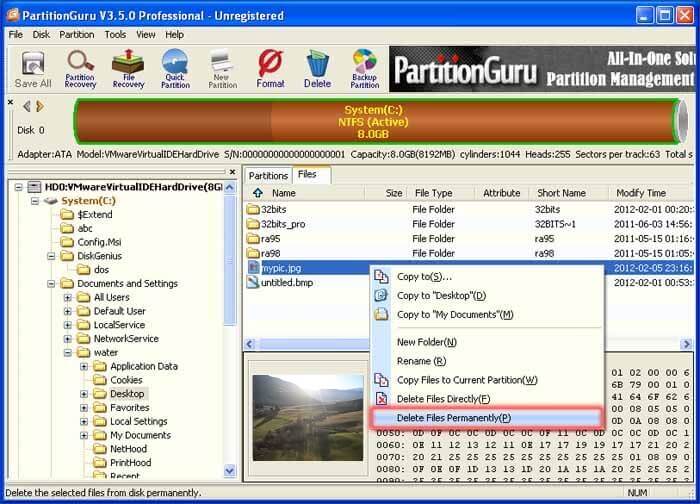The height and width of the screenshot is (504, 700).
Task: Click the Delete Files Directly red X icon
Action: coord(381,398)
